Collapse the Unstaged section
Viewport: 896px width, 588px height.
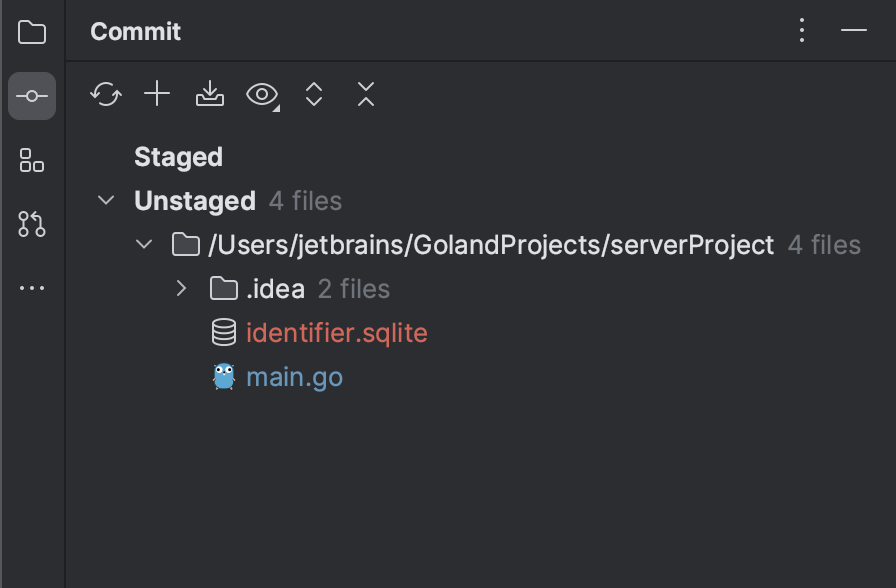tap(106, 200)
